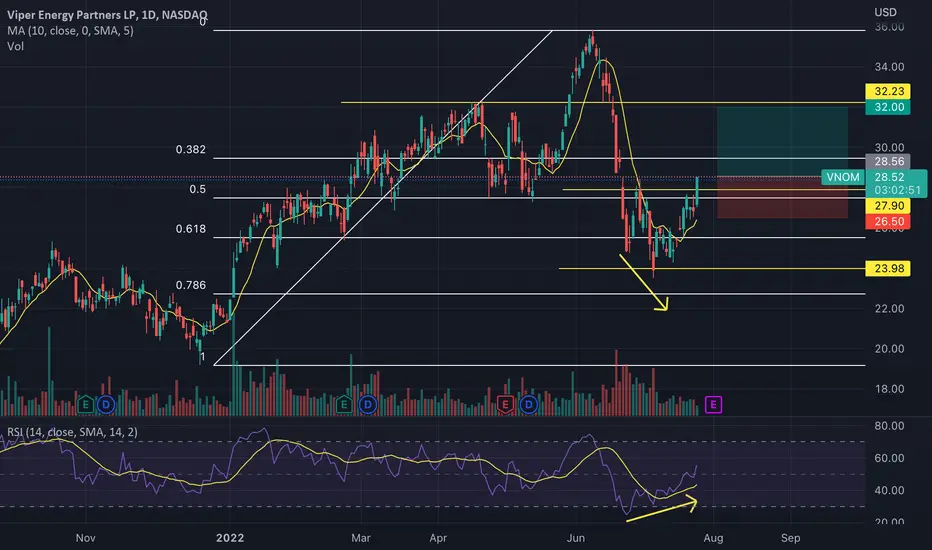This screenshot has height=550, width=932.
Task: Click blue dividend D marker near November
Action: coord(106,405)
